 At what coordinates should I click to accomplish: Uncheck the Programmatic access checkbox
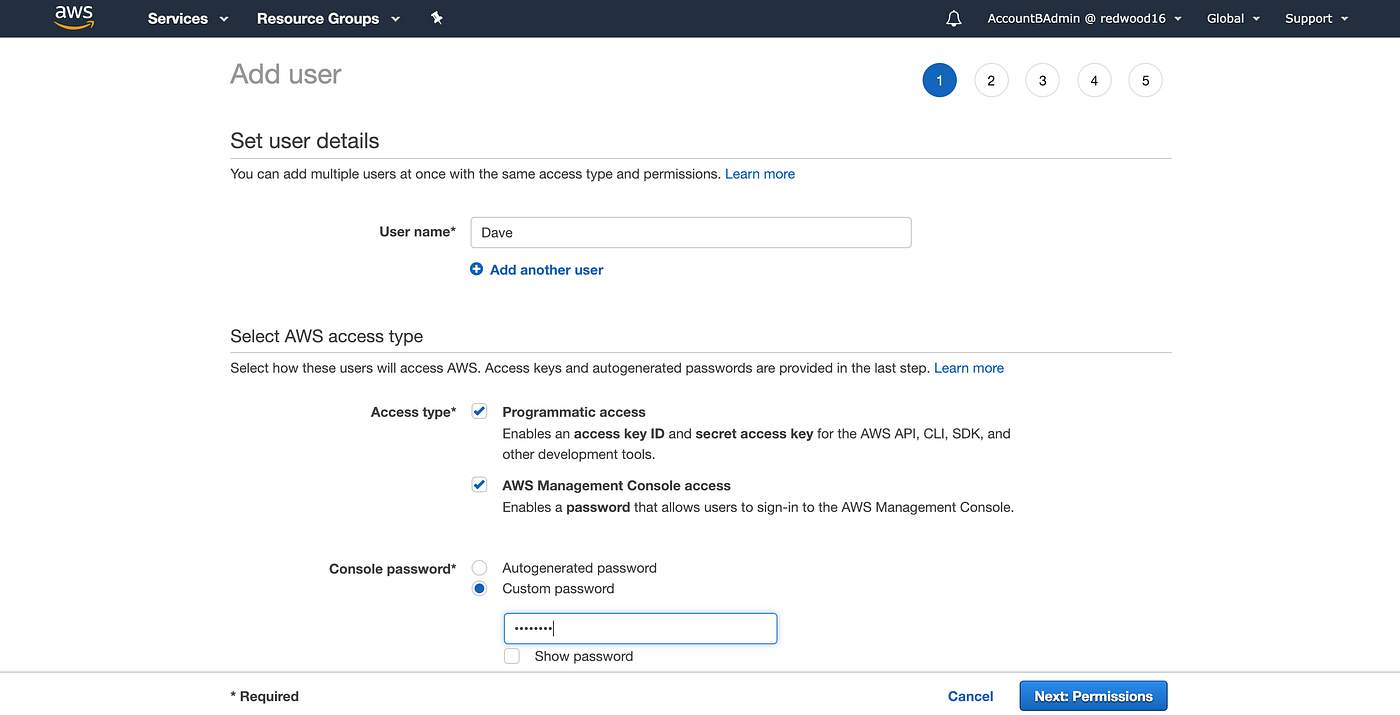pos(479,410)
